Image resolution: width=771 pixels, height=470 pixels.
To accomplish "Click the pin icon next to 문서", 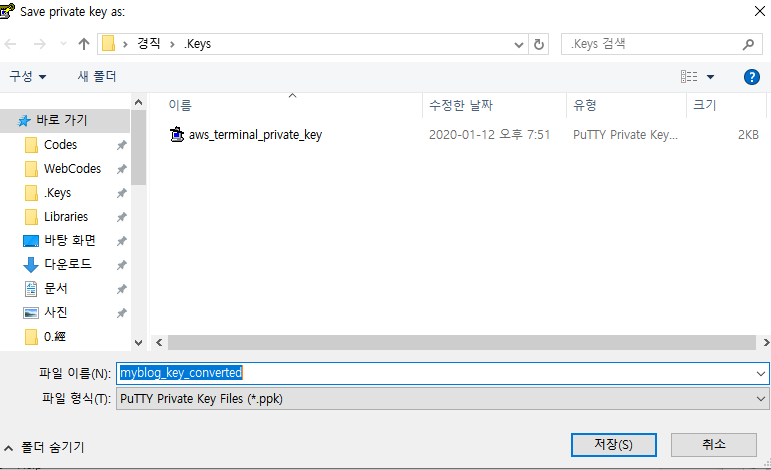I will coord(121,289).
